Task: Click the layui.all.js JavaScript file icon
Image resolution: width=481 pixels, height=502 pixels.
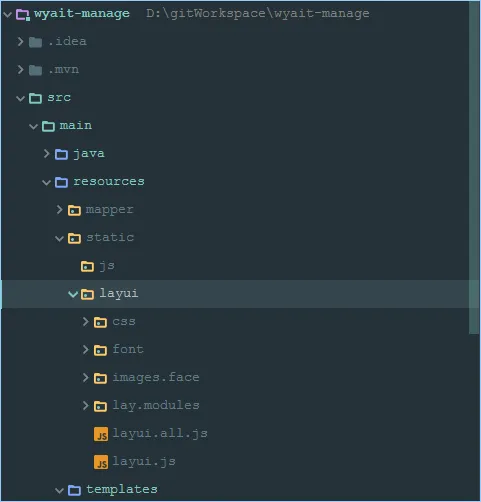Action: 101,434
